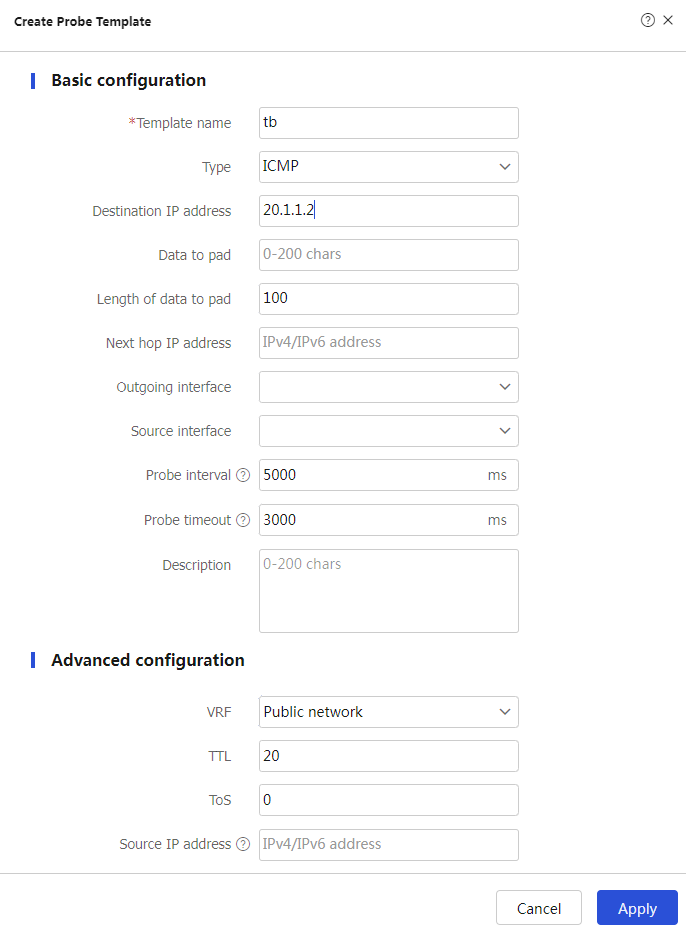Focus the Template name field
686x933 pixels.
389,123
